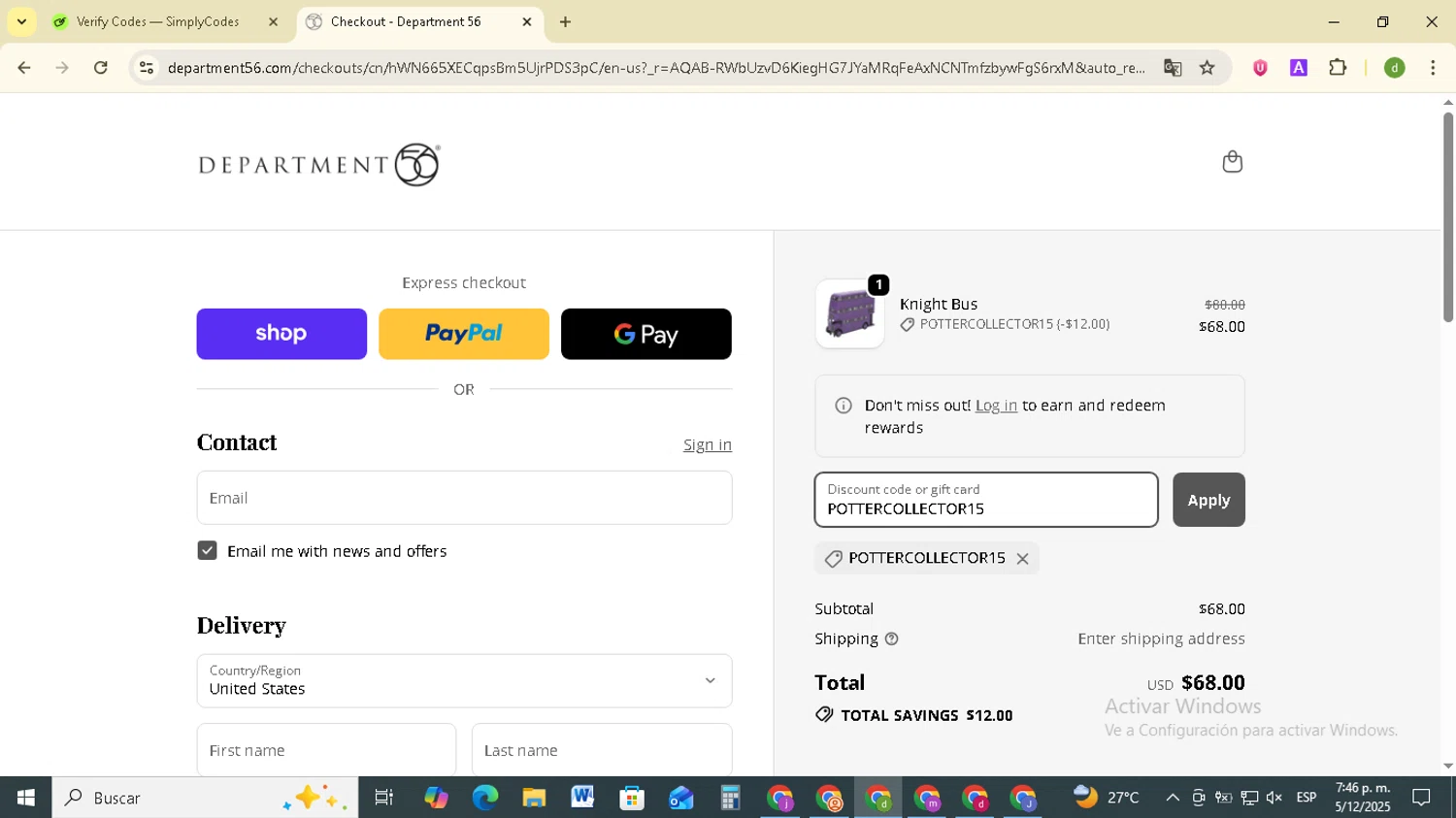Choose Google Pay express checkout

pos(646,334)
